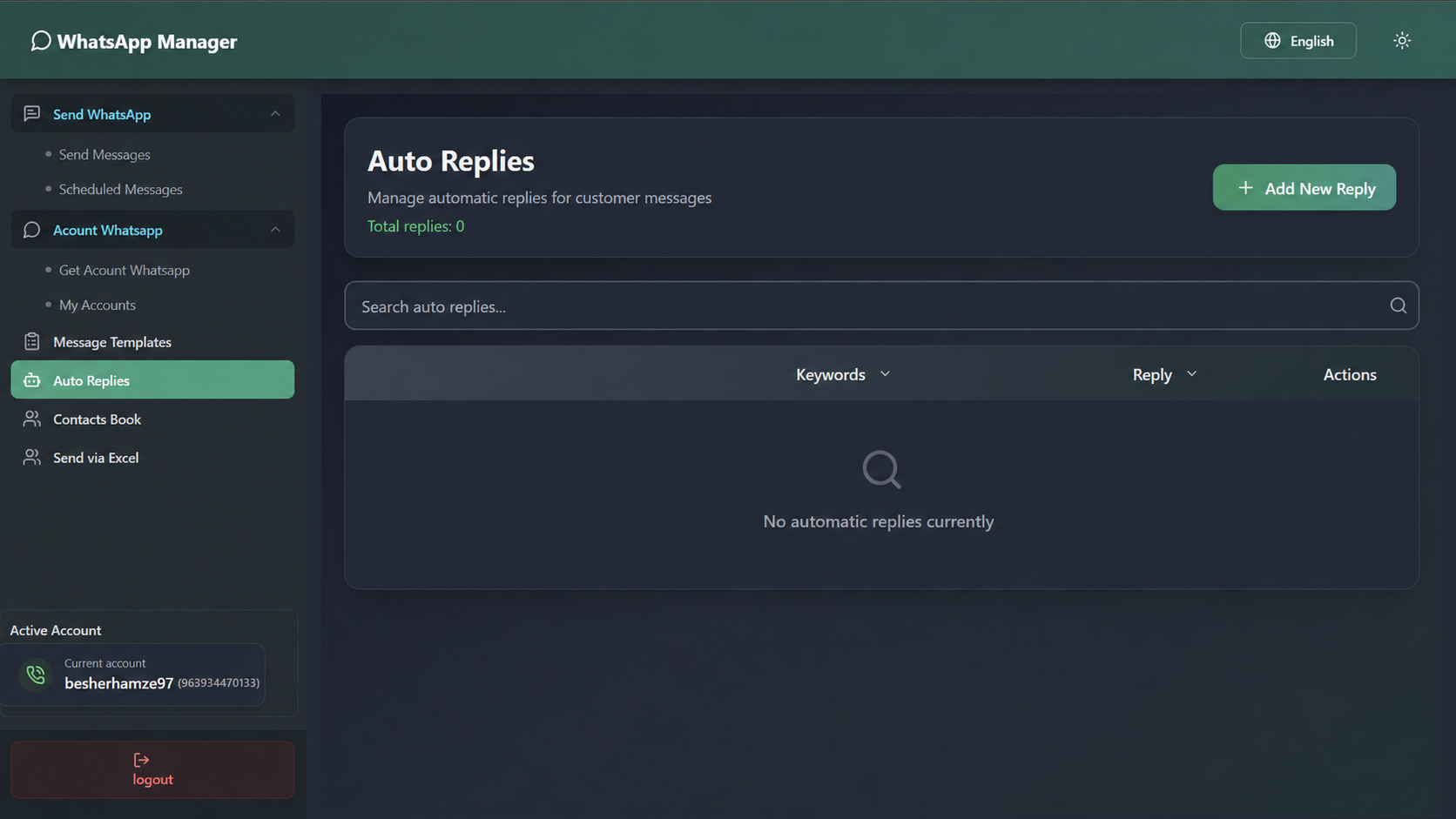Click the WhatsApp Manager chat bubble logo
Screen dimensions: 1456x819
[40, 41]
